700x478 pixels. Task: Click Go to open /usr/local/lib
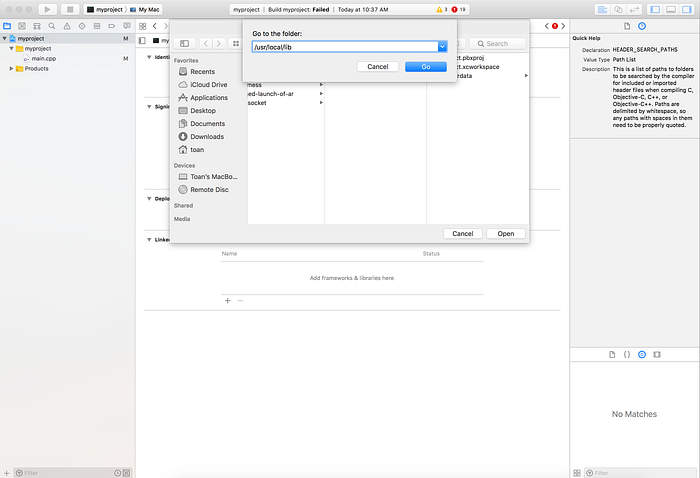tap(426, 67)
